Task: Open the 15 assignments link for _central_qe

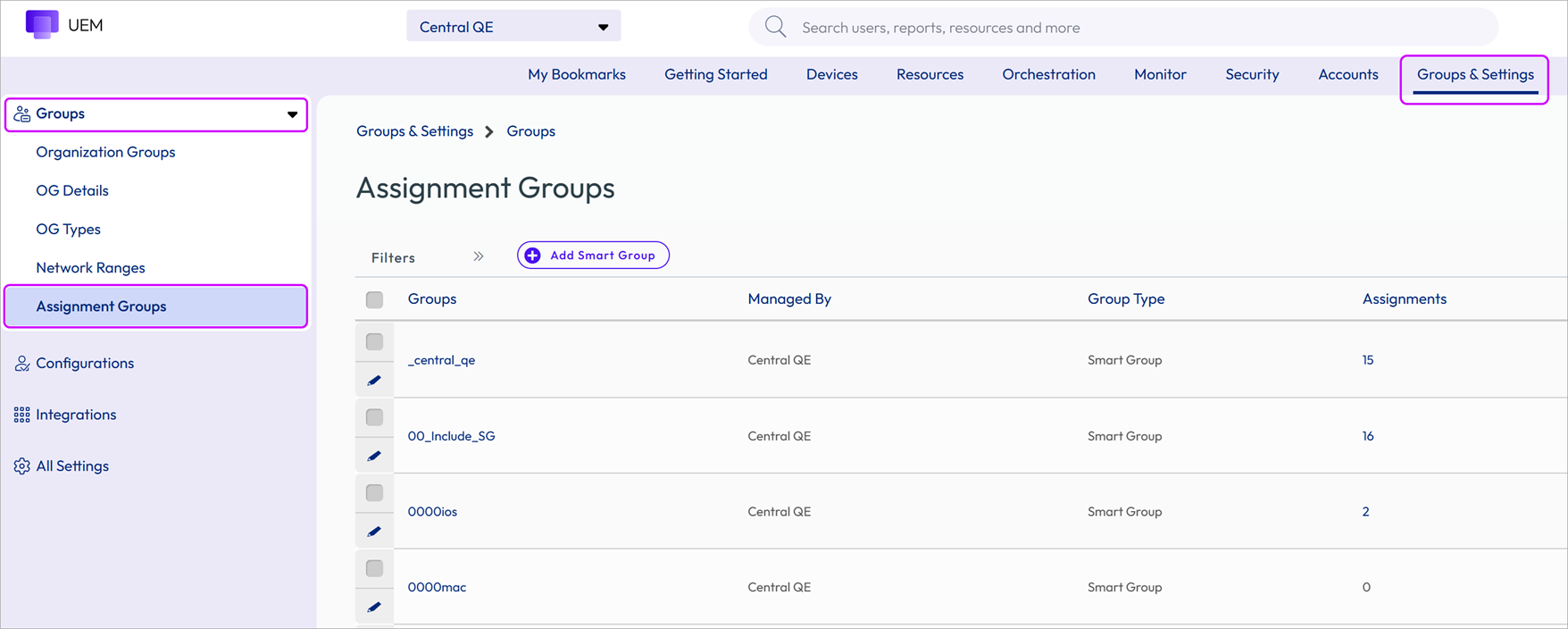Action: pyautogui.click(x=1368, y=360)
